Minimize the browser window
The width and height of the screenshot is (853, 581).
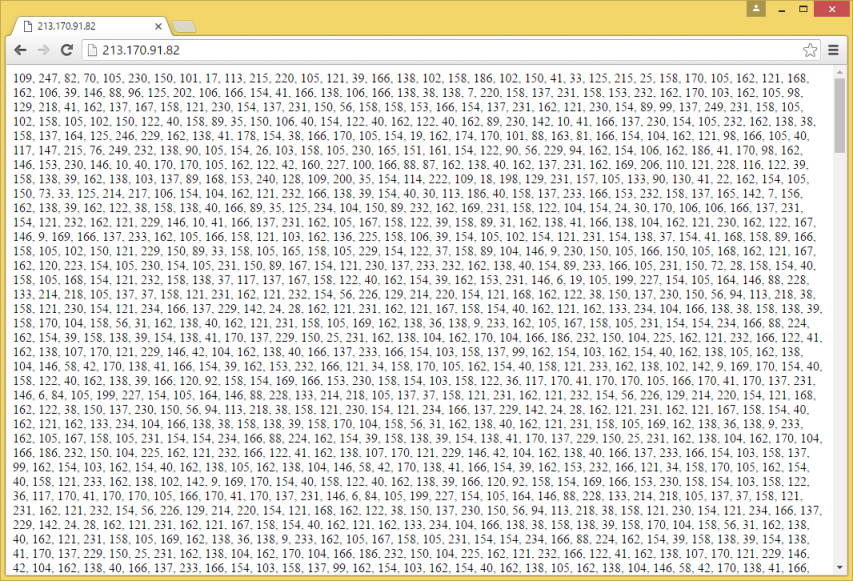point(781,9)
